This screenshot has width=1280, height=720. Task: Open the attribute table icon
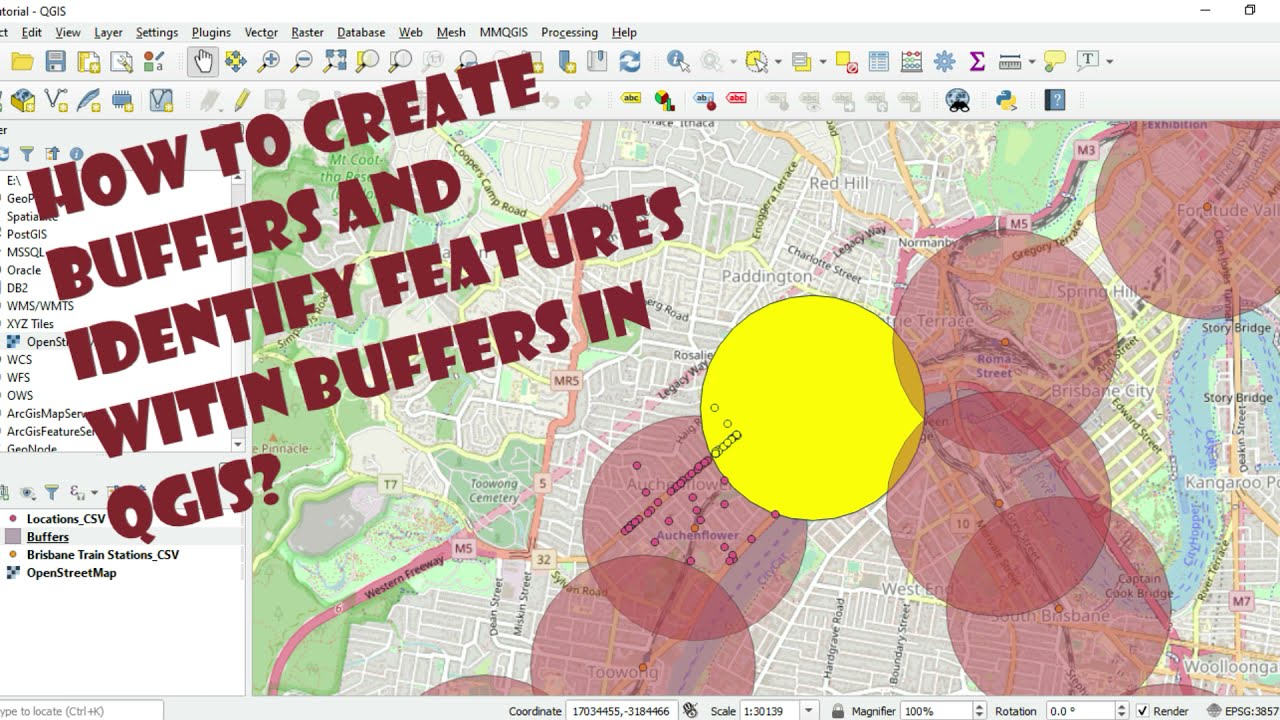pyautogui.click(x=878, y=62)
